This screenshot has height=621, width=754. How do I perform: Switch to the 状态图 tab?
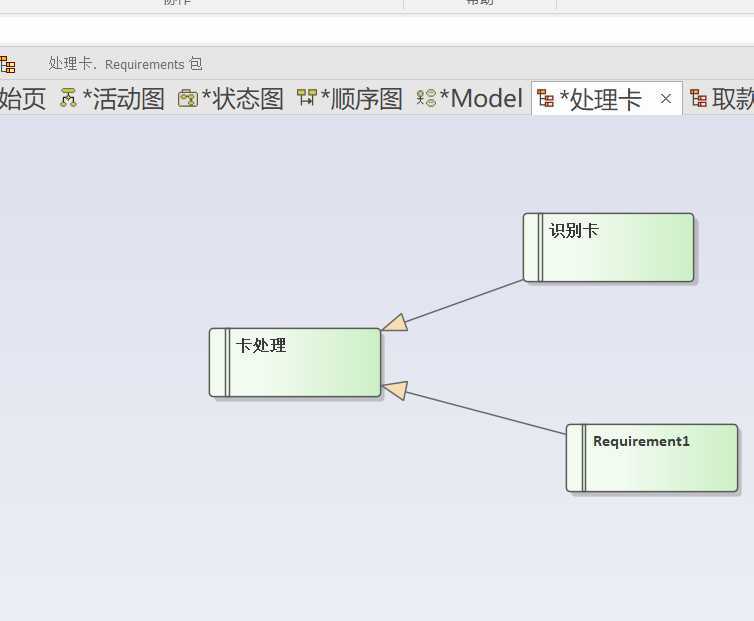tap(231, 99)
